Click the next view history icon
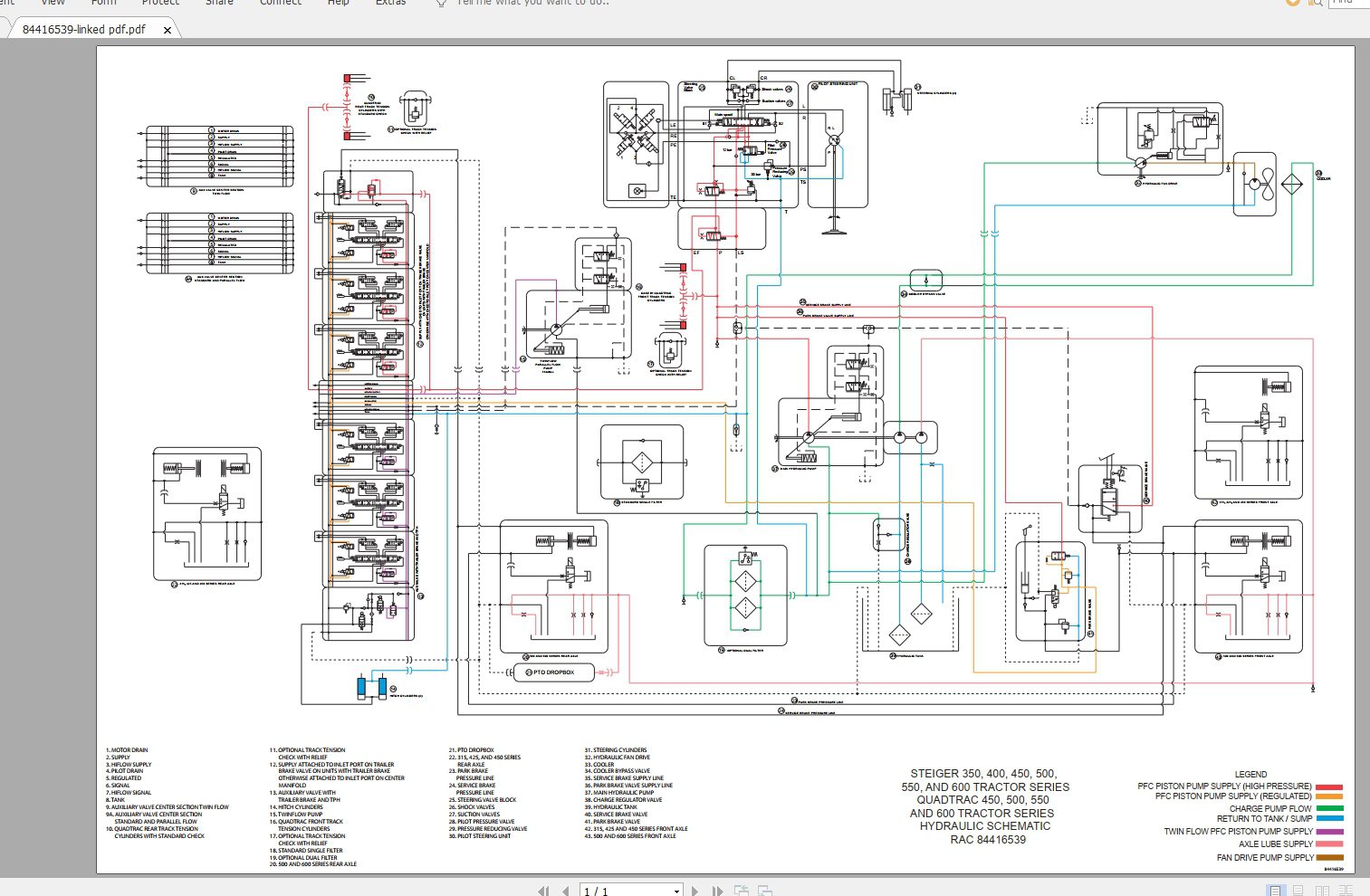The height and width of the screenshot is (896, 1370). (x=765, y=891)
